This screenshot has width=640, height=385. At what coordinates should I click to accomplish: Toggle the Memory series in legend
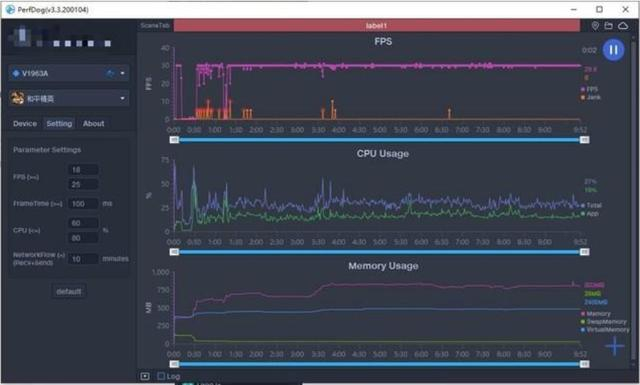(x=596, y=314)
